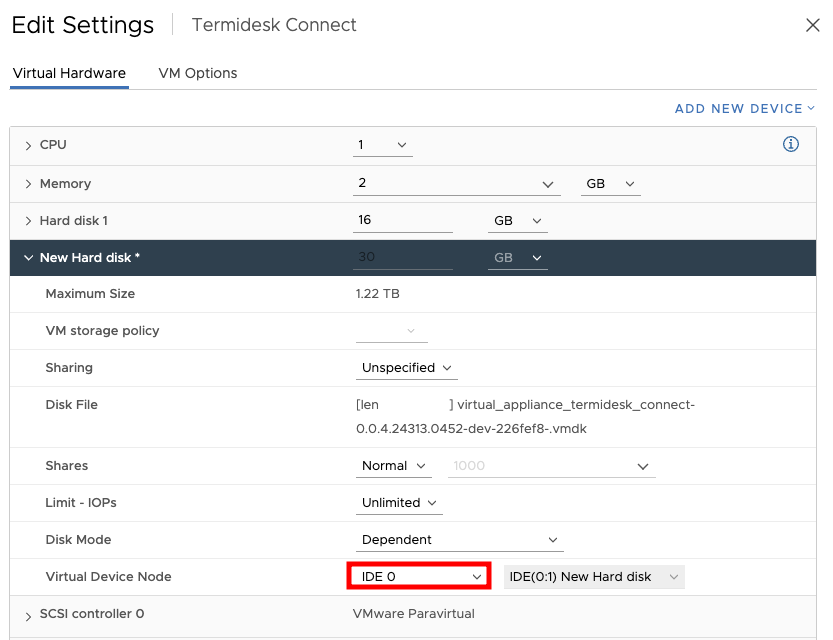Expand the Hard disk 1 row
833x640 pixels.
pos(28,221)
